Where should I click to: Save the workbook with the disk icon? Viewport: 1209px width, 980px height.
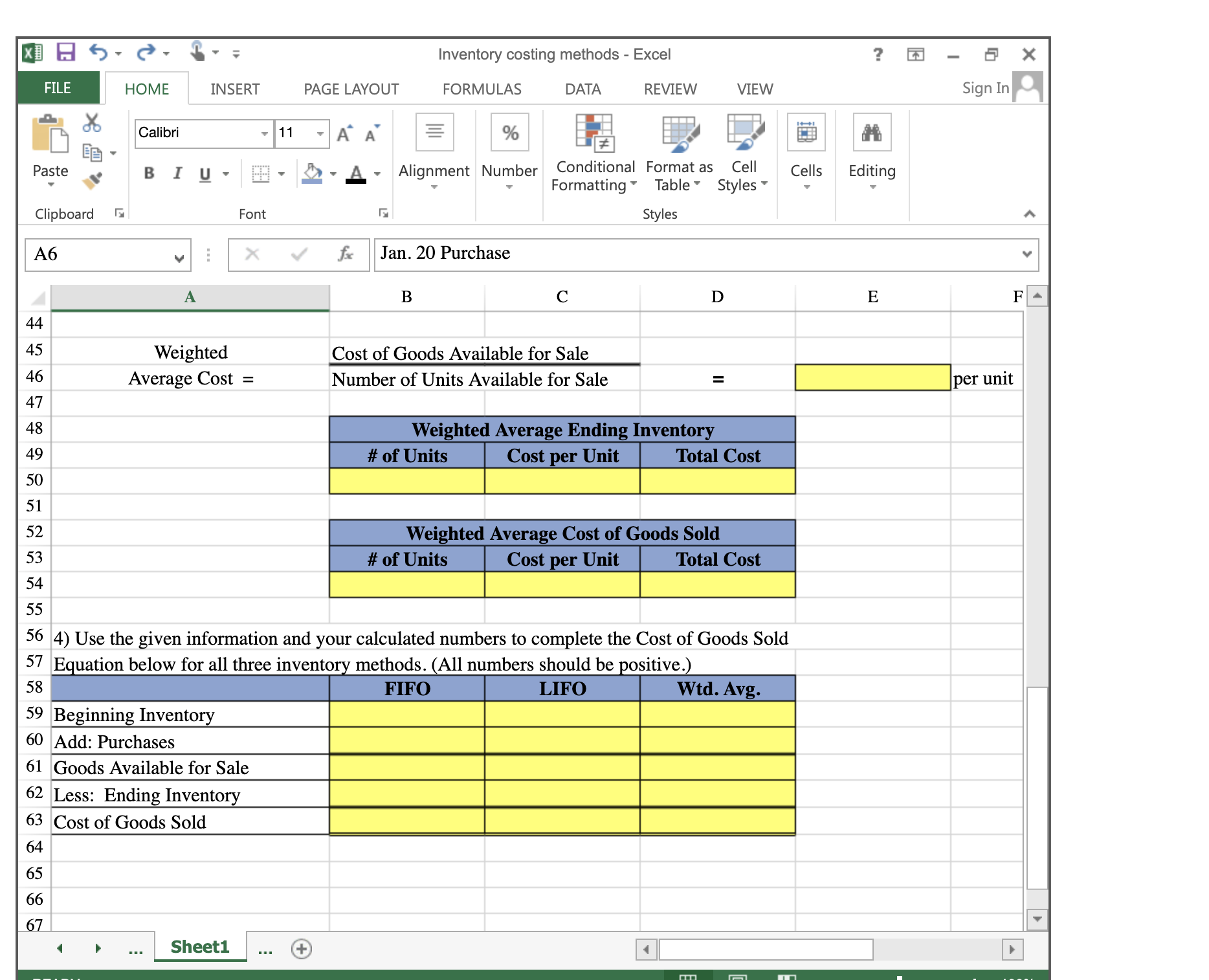[x=67, y=54]
